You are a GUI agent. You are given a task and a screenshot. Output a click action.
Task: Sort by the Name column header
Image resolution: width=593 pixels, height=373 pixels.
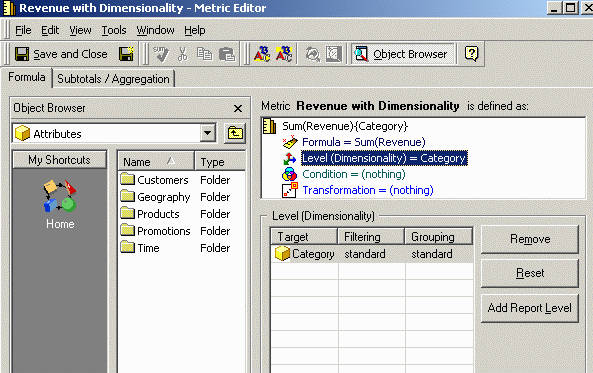(x=156, y=162)
